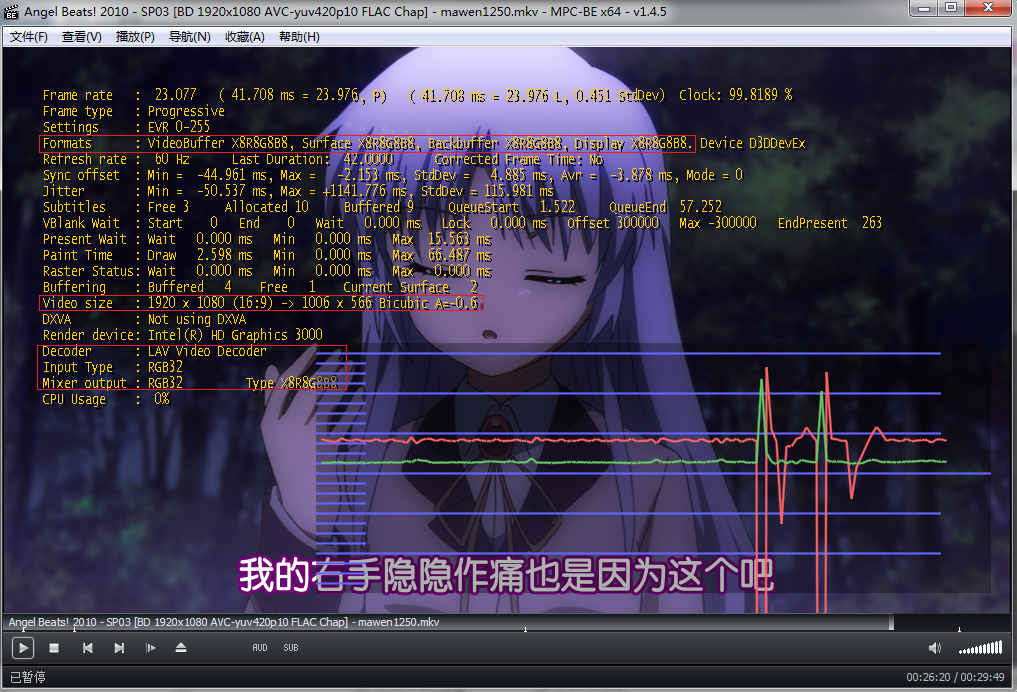The height and width of the screenshot is (692, 1017).
Task: Open the 播放(P) menu
Action: [x=135, y=37]
